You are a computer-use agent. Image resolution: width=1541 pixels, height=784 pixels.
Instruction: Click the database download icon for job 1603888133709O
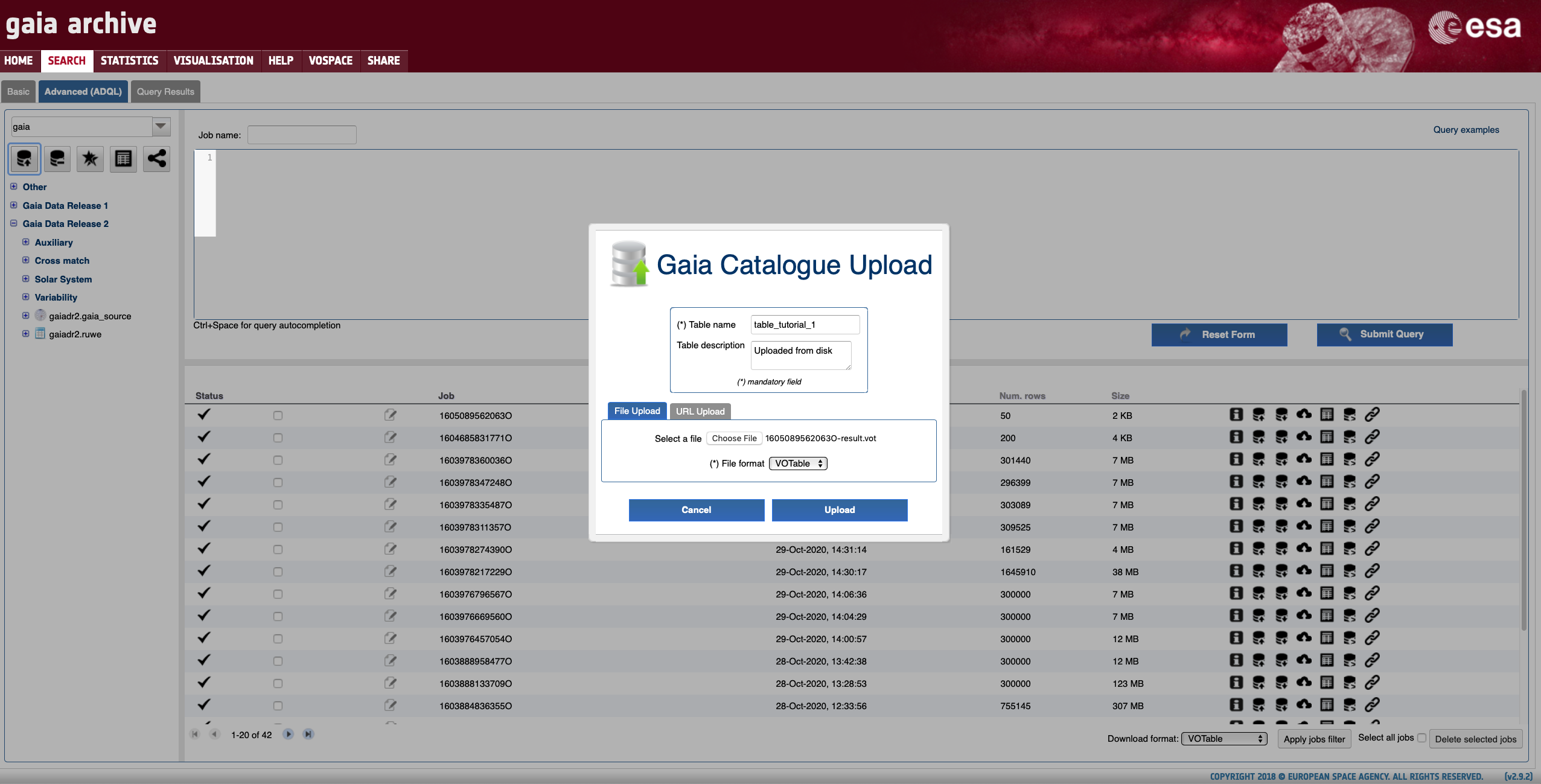coord(1281,683)
